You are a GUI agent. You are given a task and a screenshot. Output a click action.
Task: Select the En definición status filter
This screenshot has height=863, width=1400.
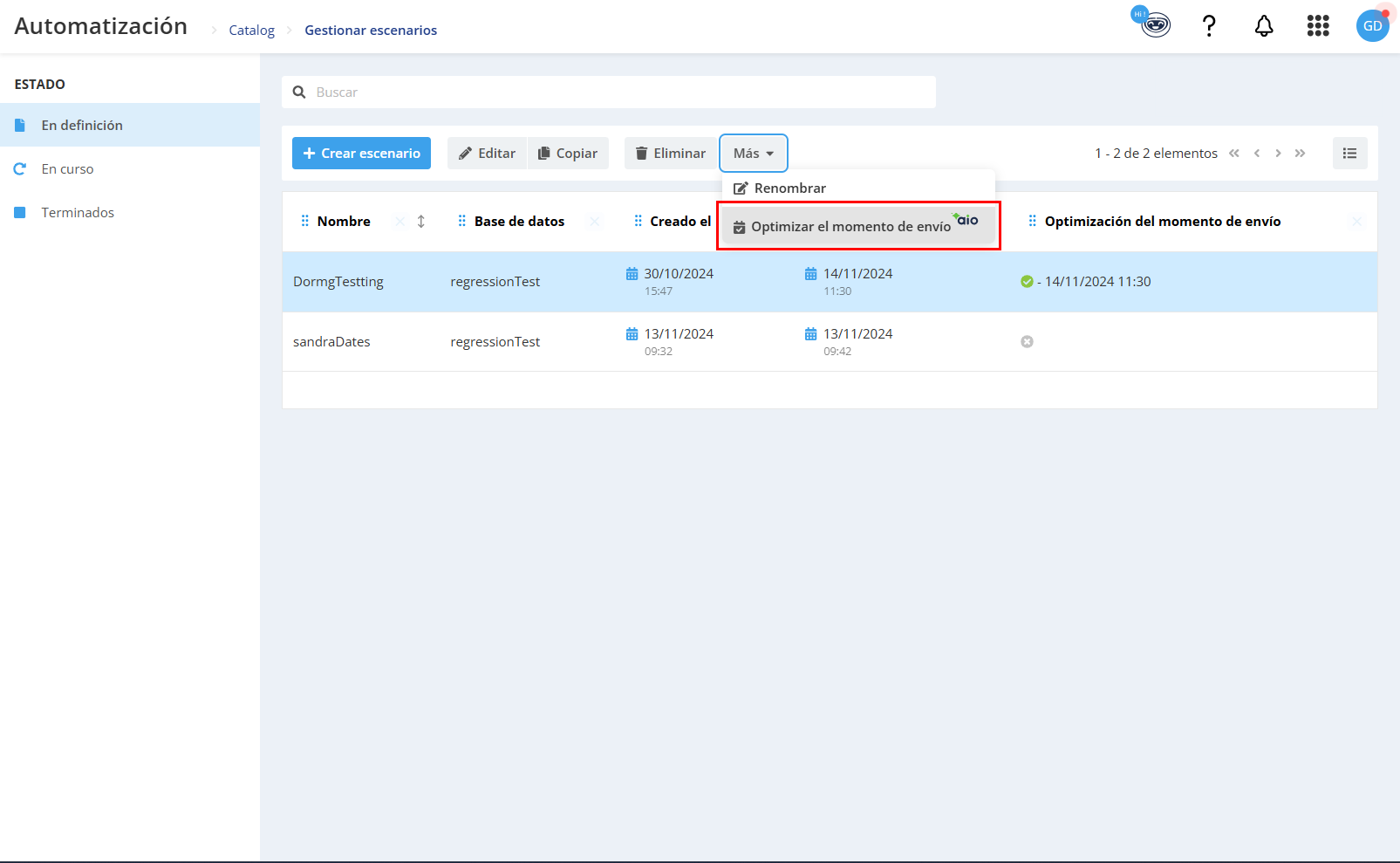(130, 125)
